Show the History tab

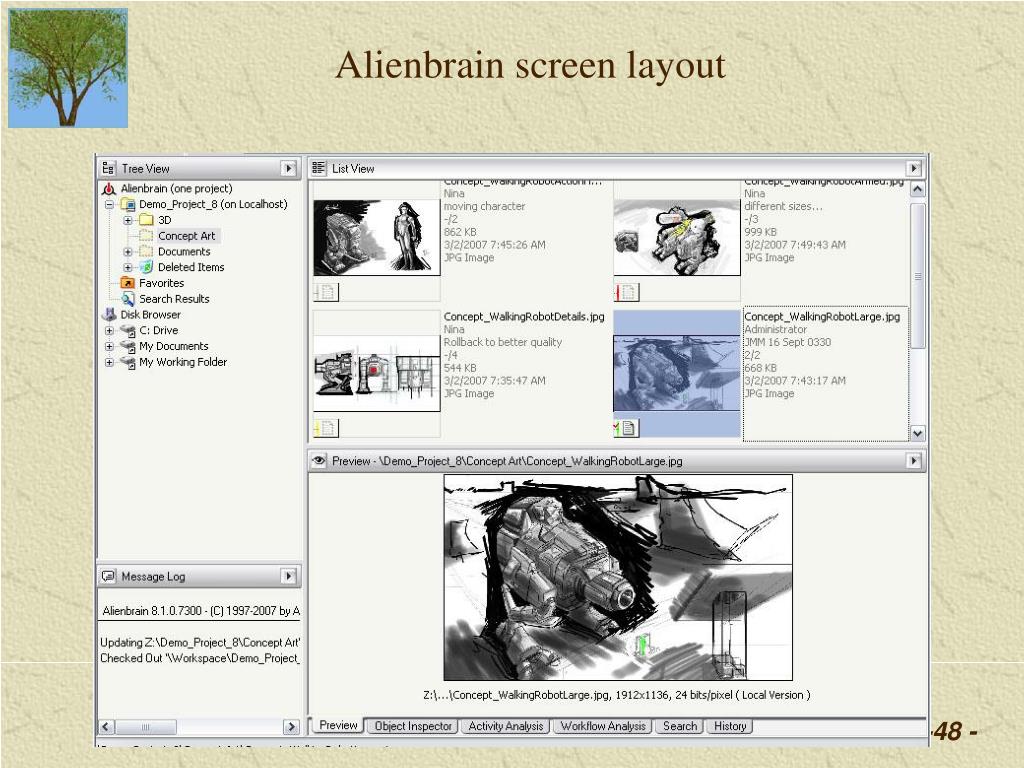(x=730, y=726)
